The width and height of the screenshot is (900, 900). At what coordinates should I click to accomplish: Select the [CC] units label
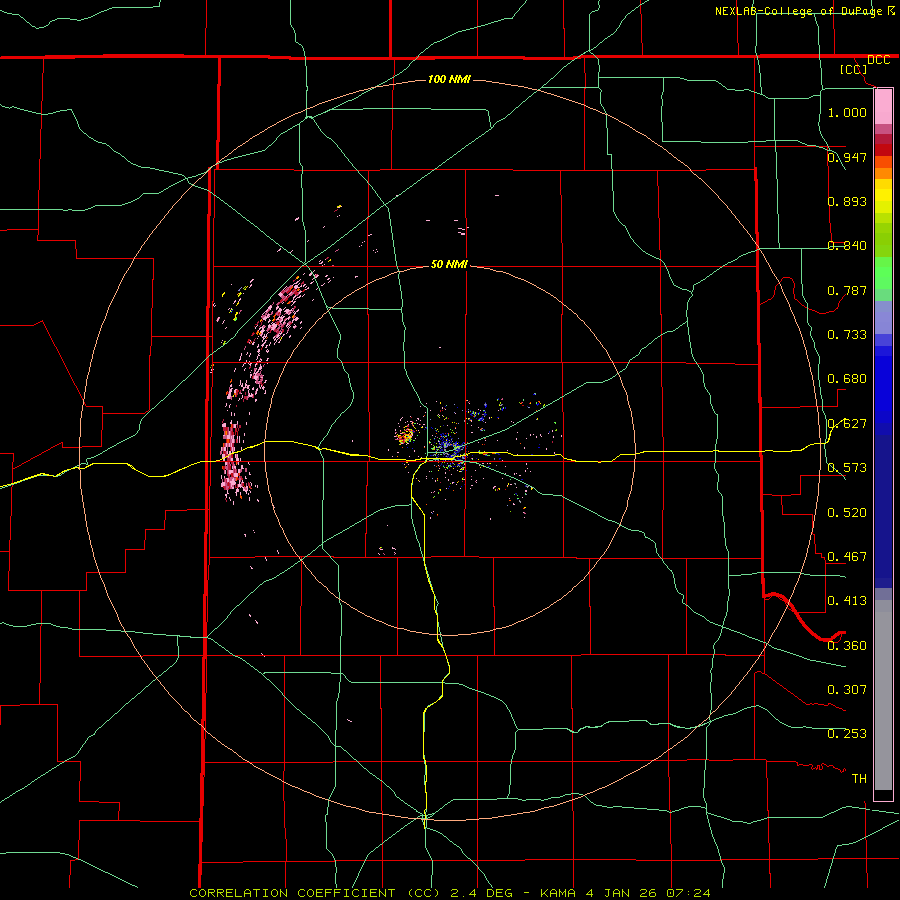click(x=854, y=69)
